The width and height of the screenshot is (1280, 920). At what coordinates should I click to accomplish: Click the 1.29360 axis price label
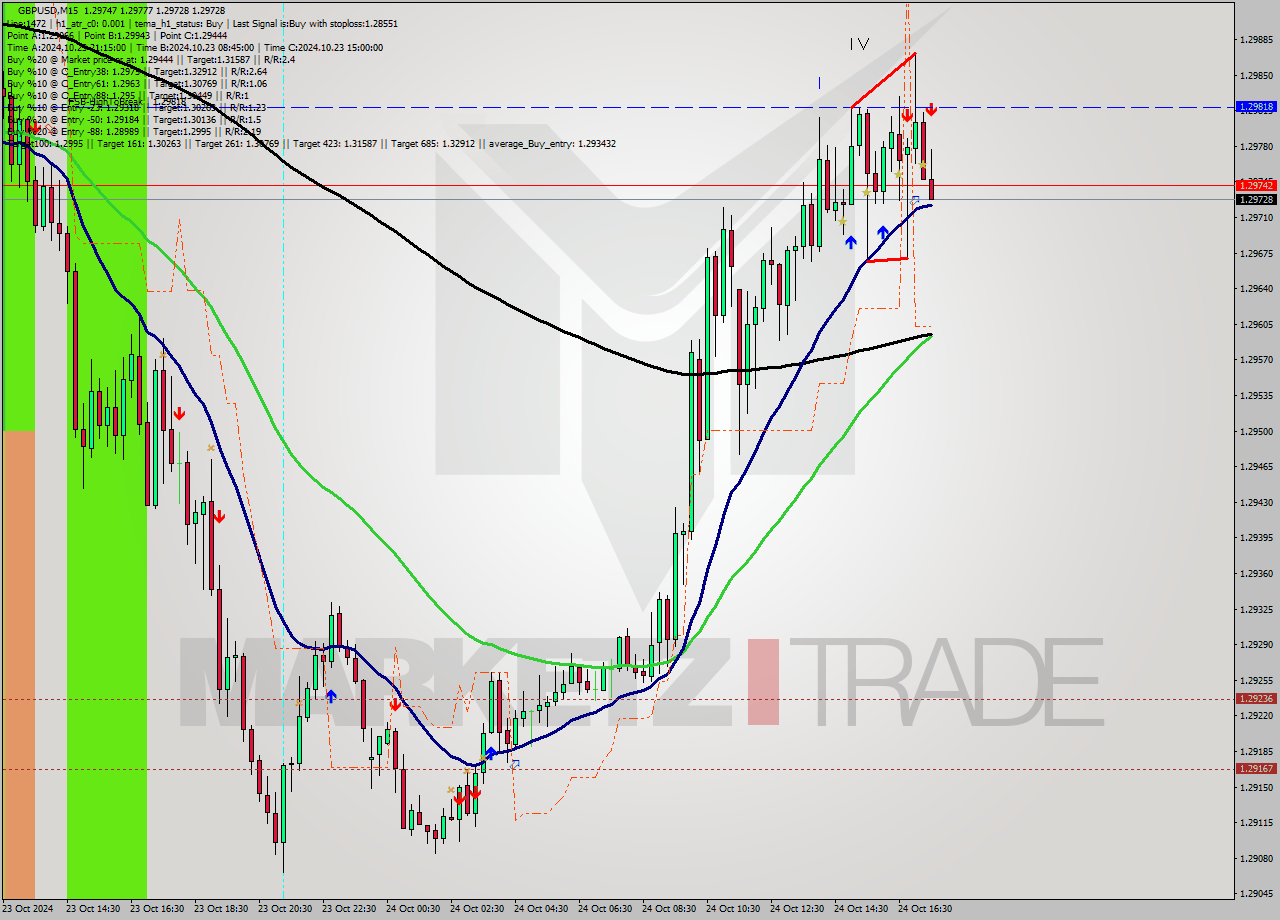coord(1256,573)
